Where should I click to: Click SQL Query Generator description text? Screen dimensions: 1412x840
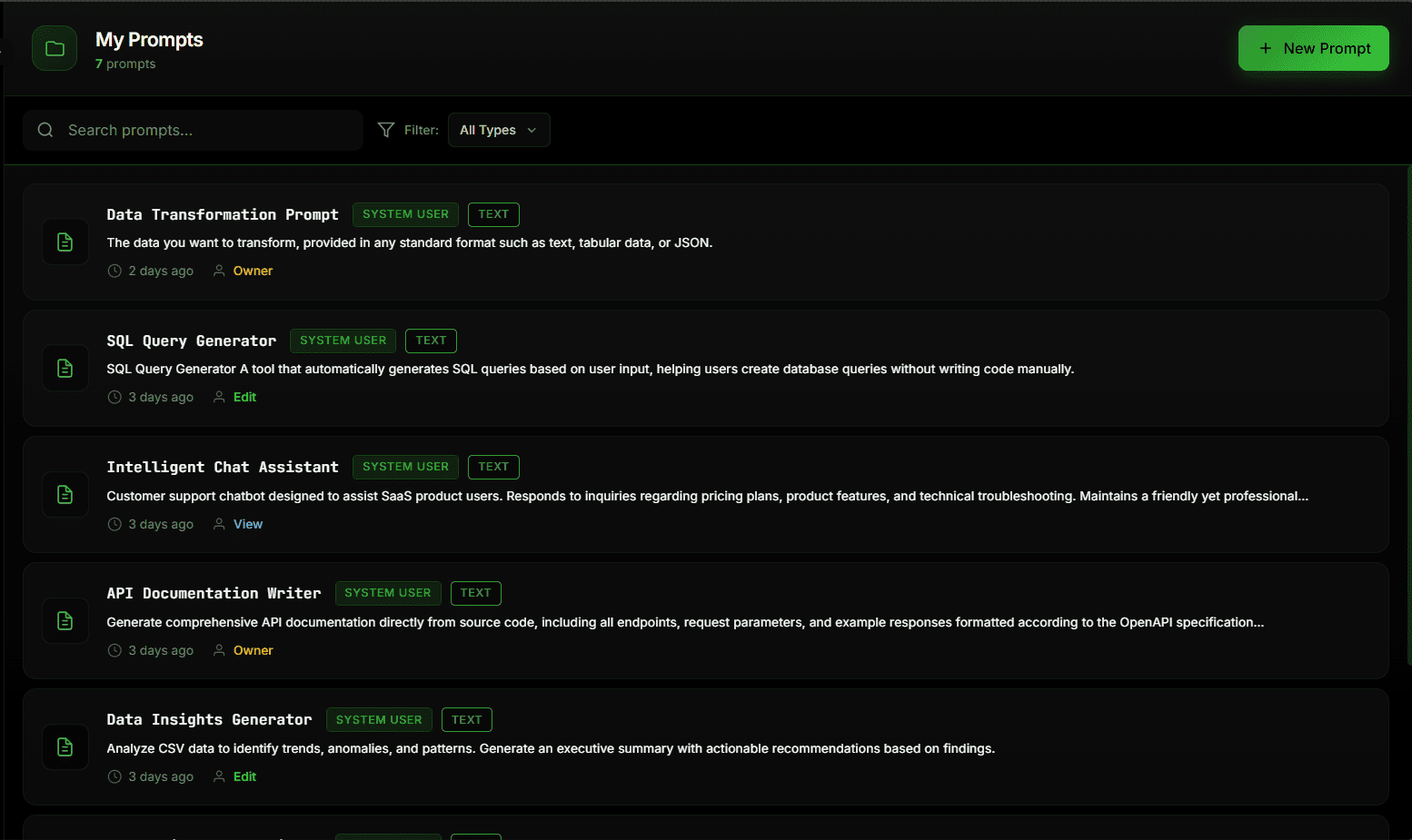pos(591,369)
